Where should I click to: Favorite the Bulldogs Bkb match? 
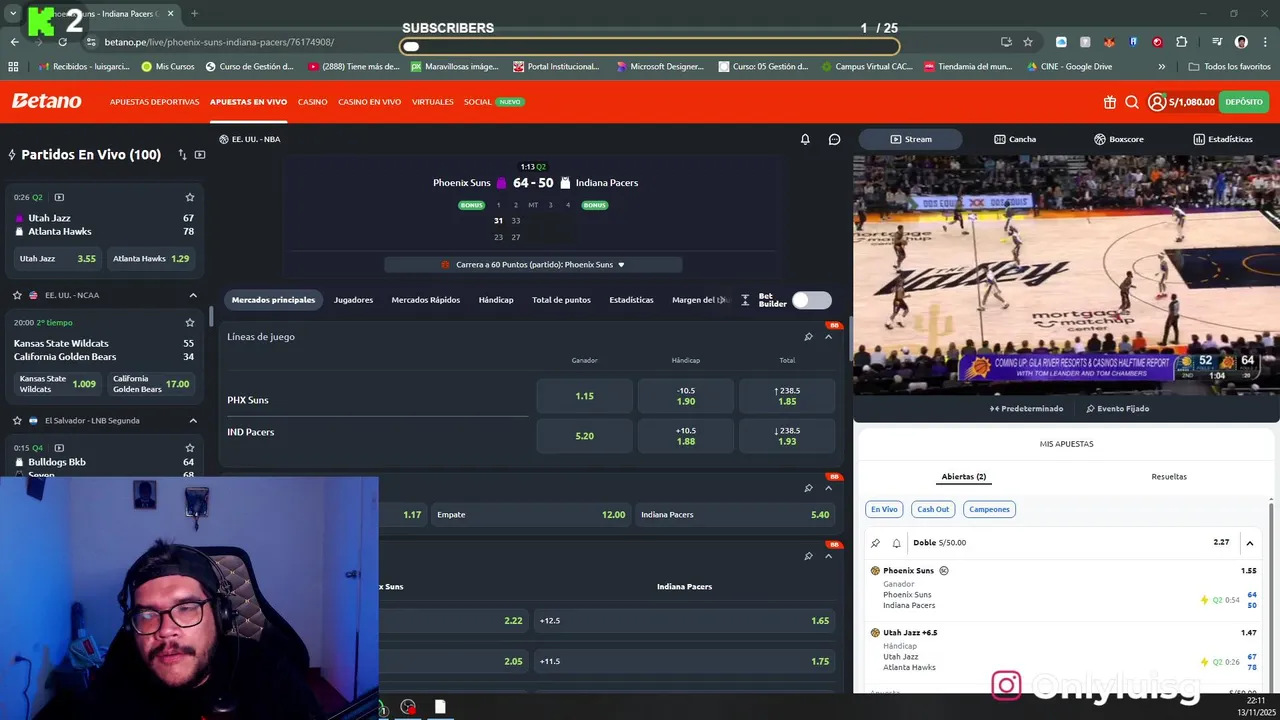point(190,448)
